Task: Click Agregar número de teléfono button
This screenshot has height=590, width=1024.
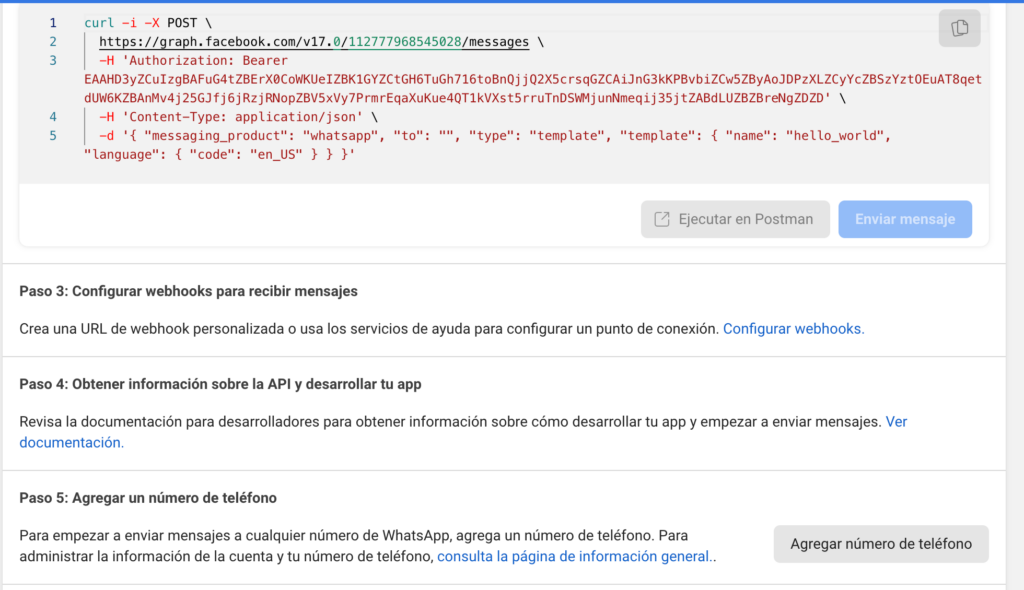Action: coord(880,544)
